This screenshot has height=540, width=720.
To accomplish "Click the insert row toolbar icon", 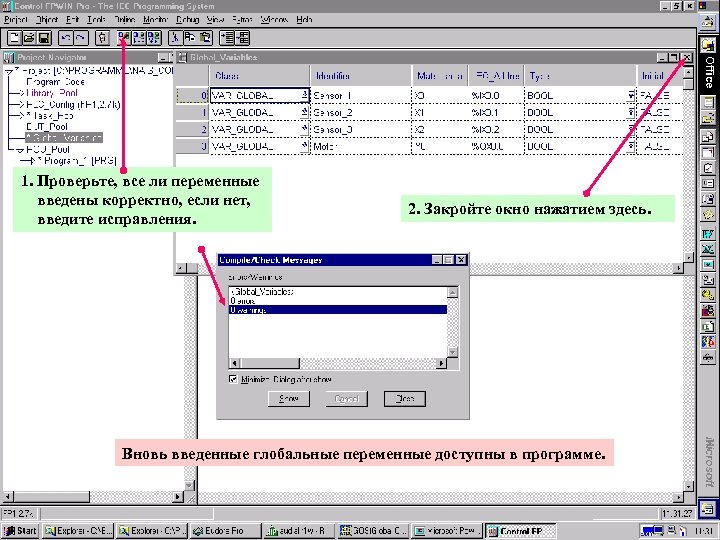I will (227, 38).
